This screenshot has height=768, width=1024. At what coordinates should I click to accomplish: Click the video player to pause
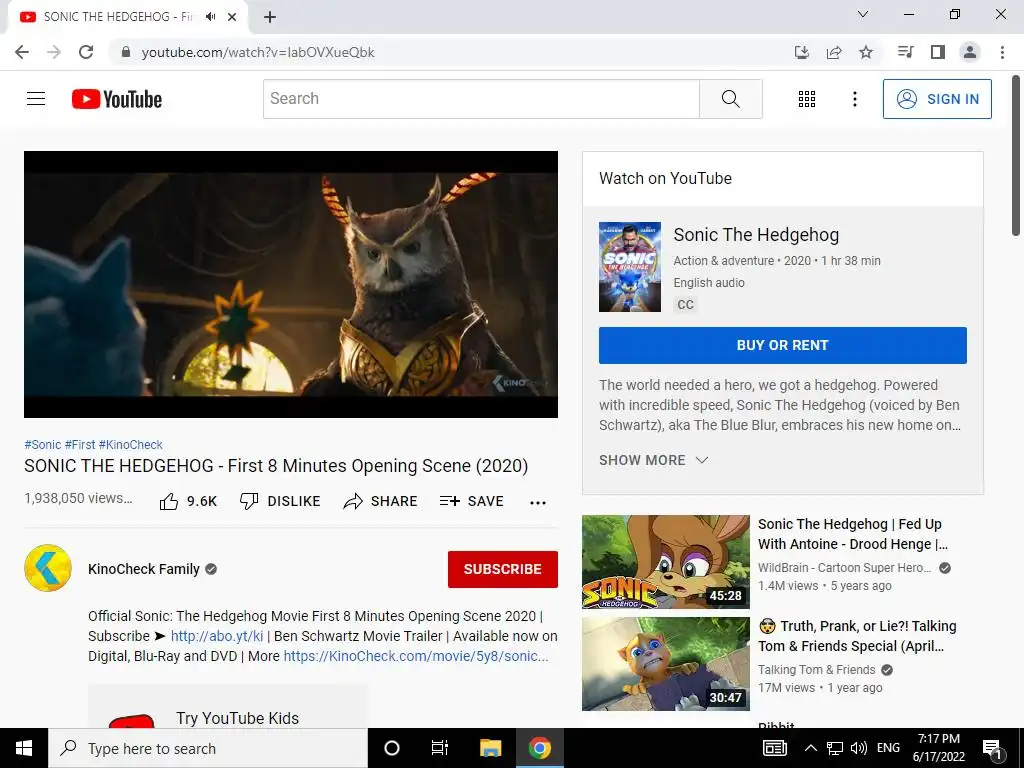click(291, 284)
